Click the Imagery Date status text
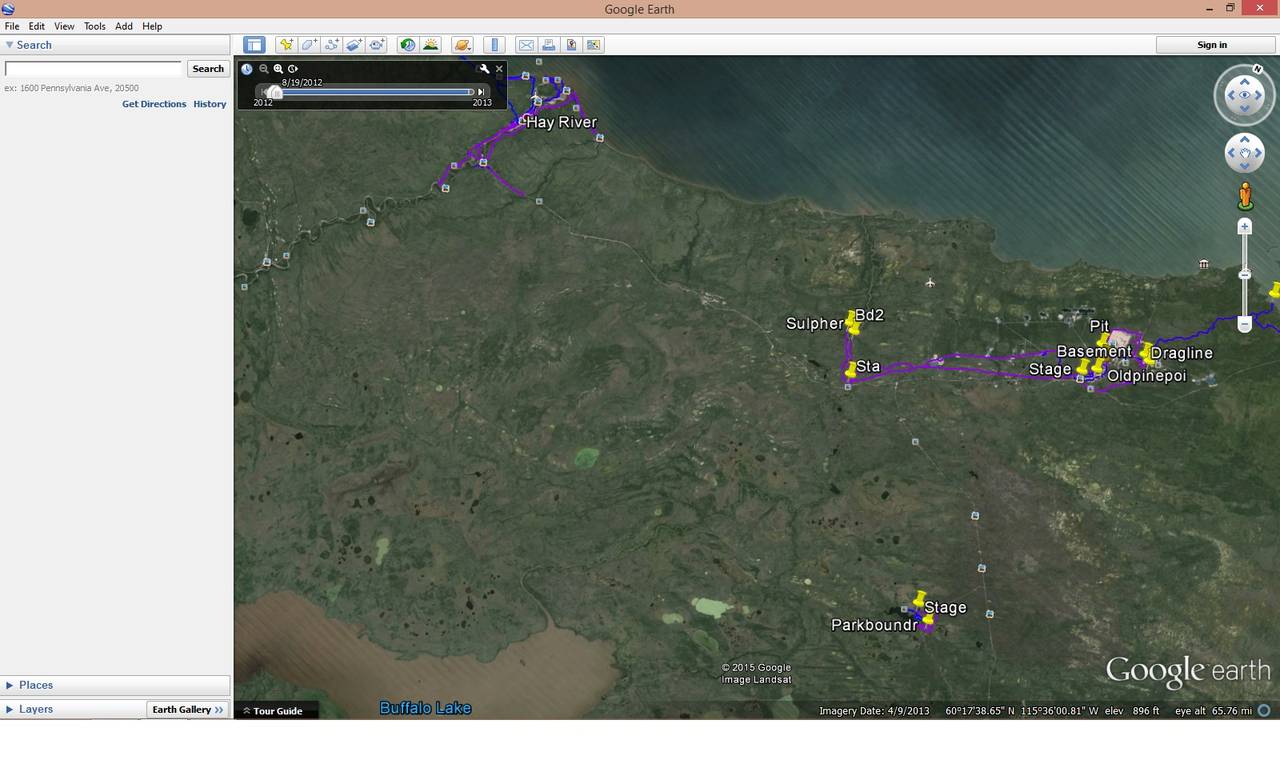The width and height of the screenshot is (1280, 784). pos(874,711)
